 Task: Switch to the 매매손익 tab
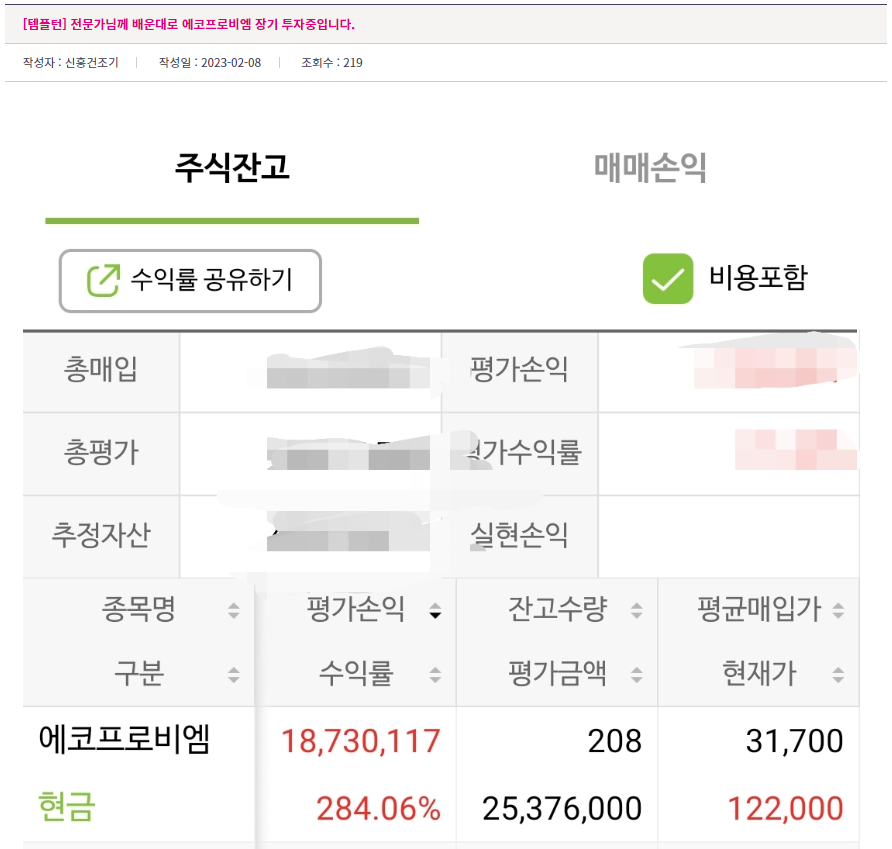point(650,168)
